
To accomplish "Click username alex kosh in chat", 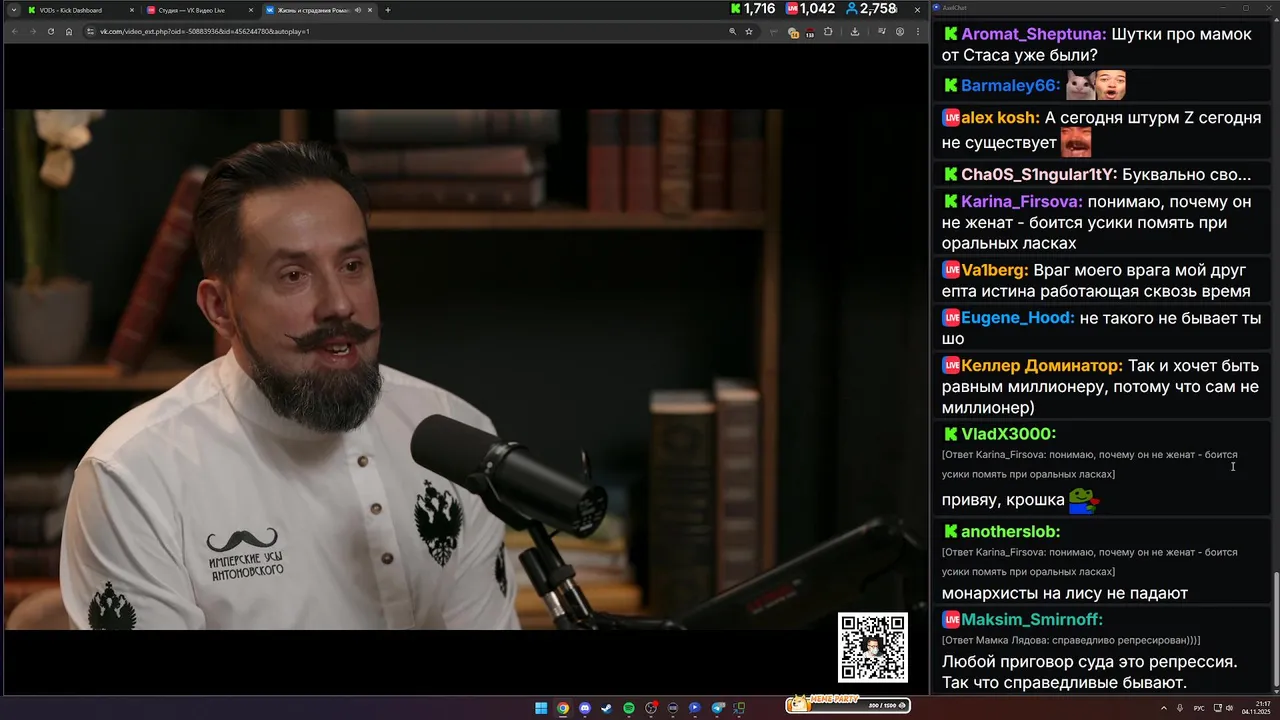I will tap(1000, 118).
